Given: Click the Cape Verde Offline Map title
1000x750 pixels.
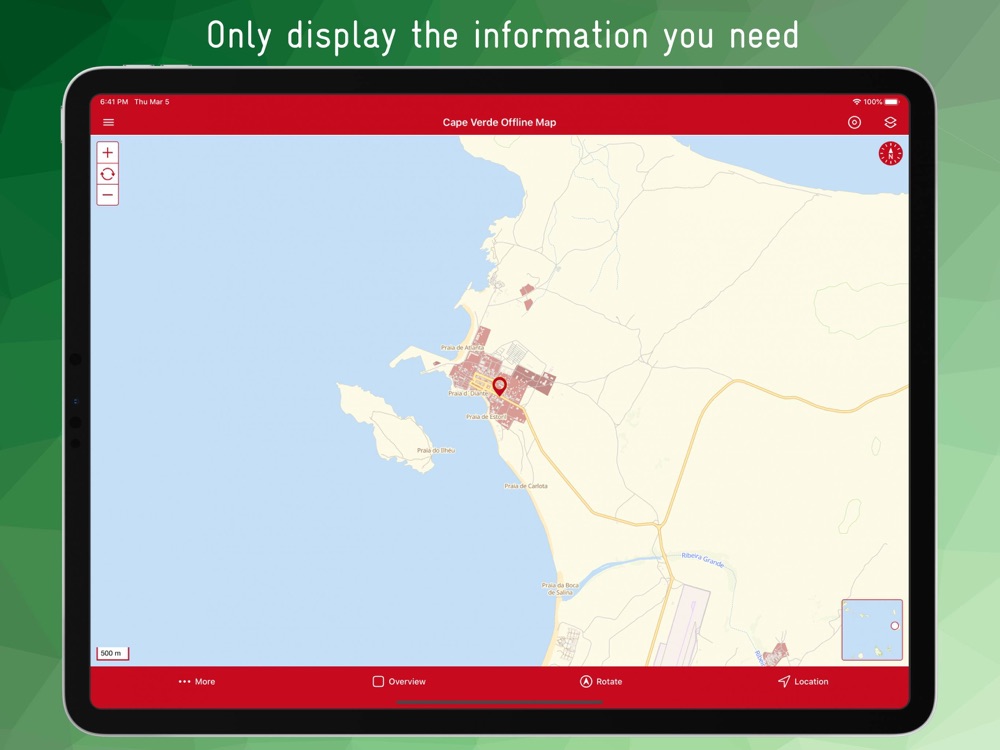Looking at the screenshot, I should [499, 122].
